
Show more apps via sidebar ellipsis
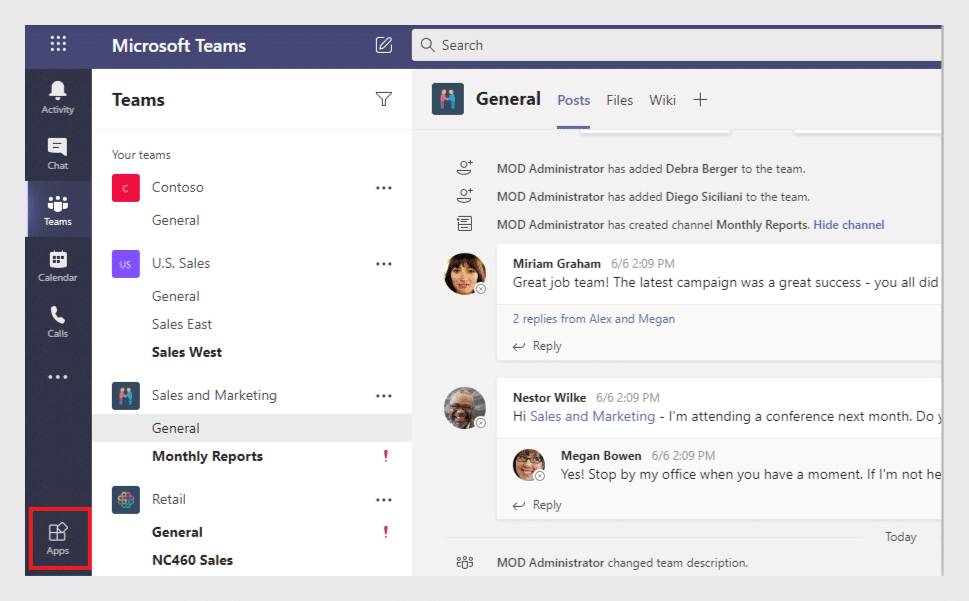pos(57,377)
